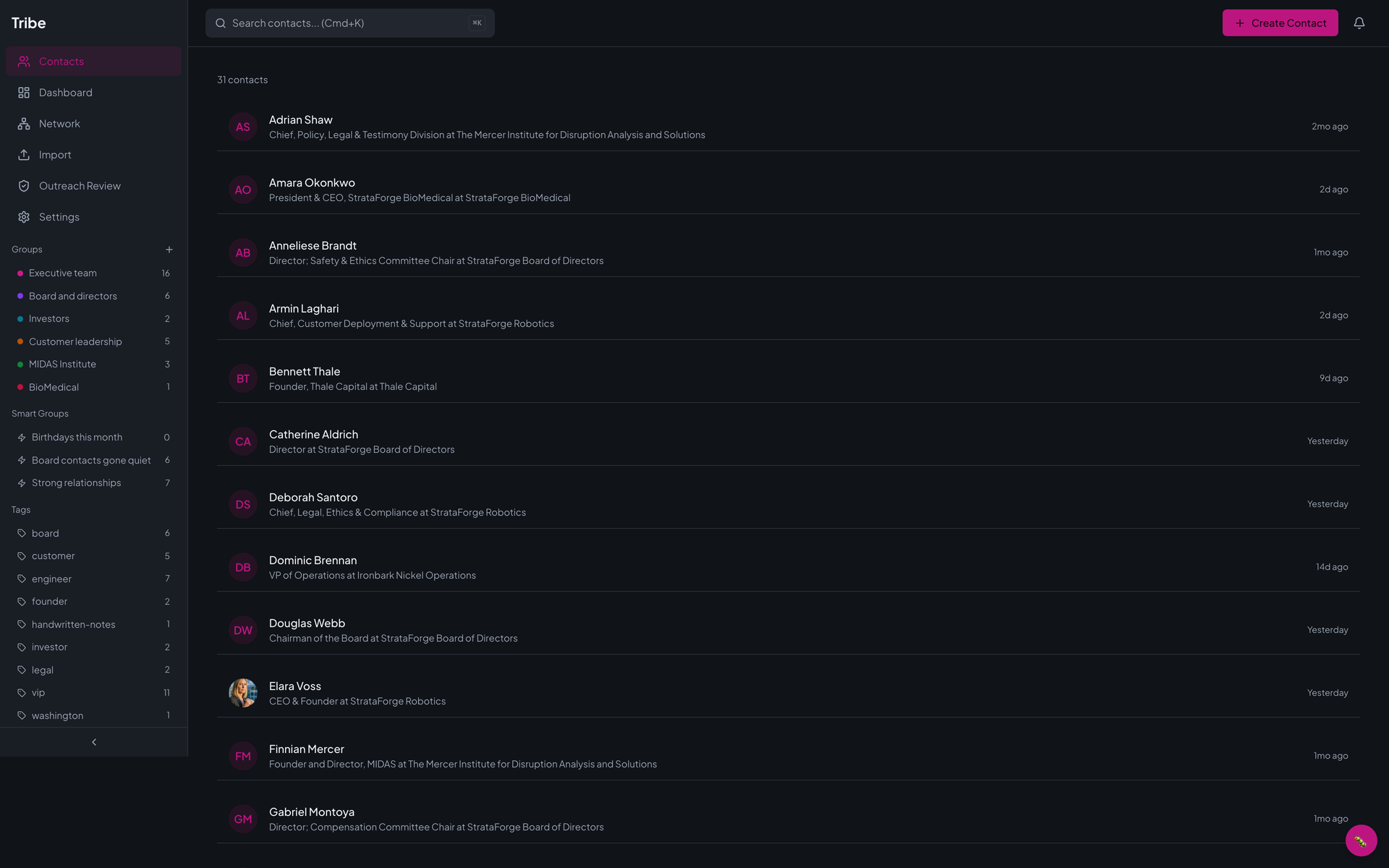Image resolution: width=1389 pixels, height=868 pixels.
Task: Click the Contacts people icon
Action: tap(24, 61)
